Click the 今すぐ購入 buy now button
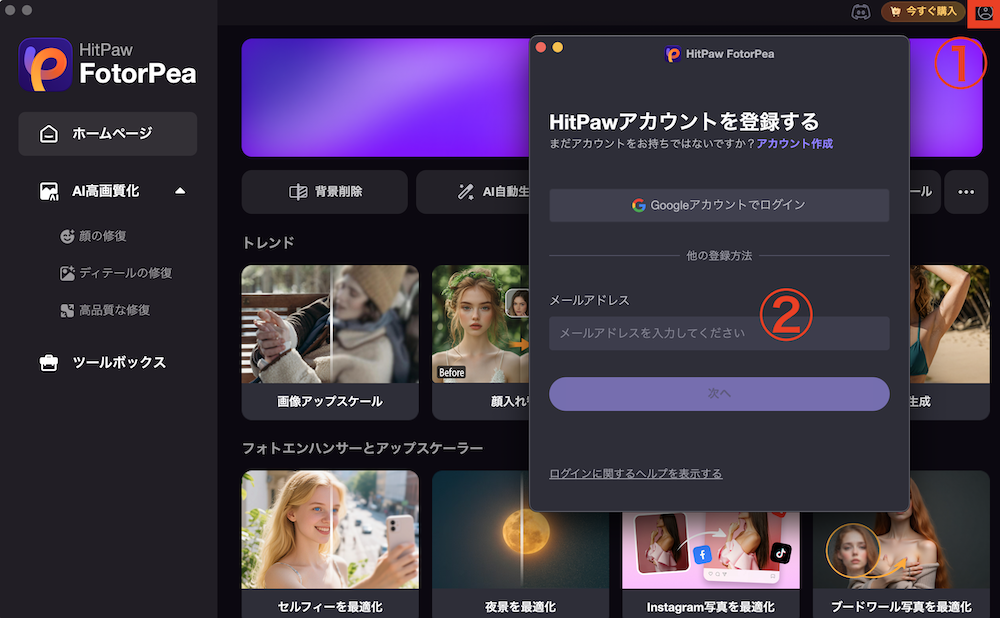Viewport: 1000px width, 618px height. pos(923,11)
